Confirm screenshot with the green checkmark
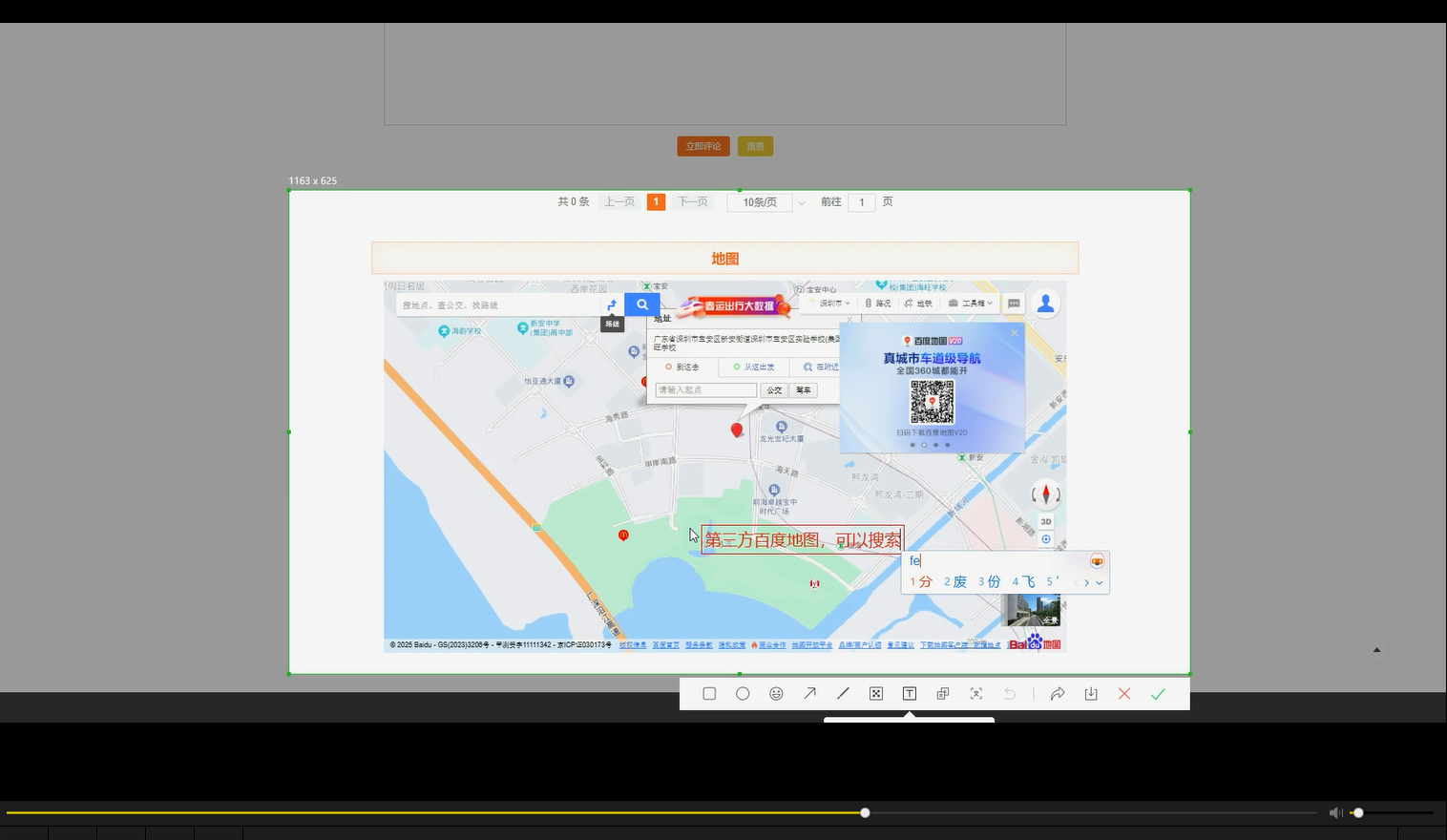 (1158, 694)
